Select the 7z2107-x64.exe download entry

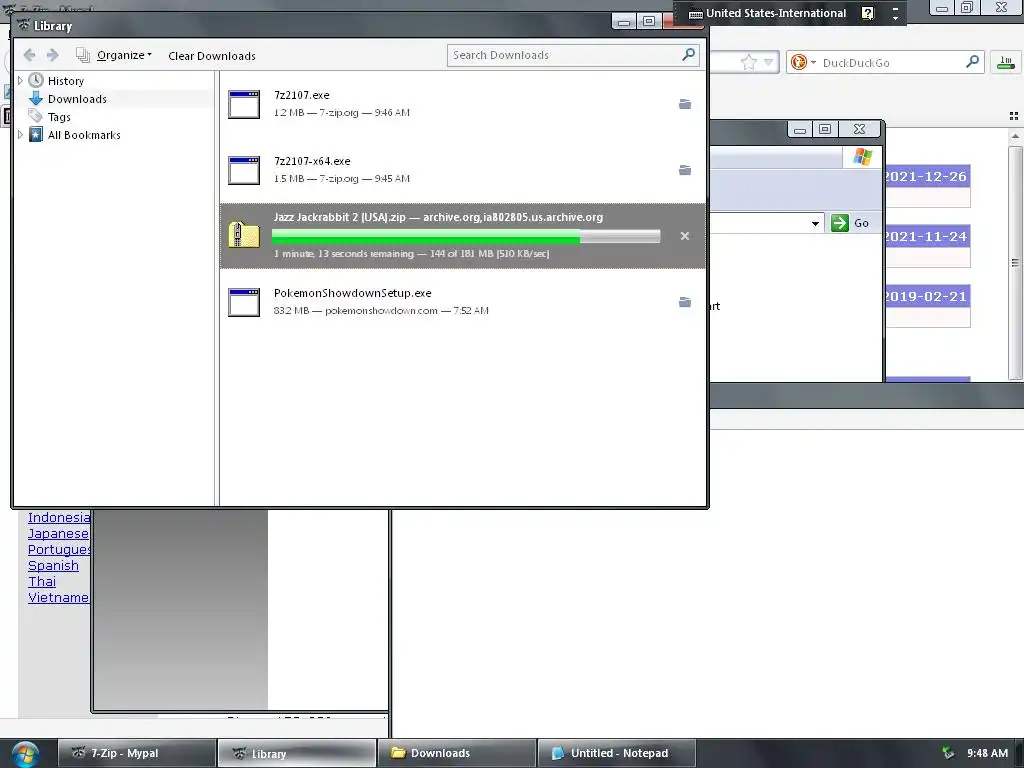(462, 170)
